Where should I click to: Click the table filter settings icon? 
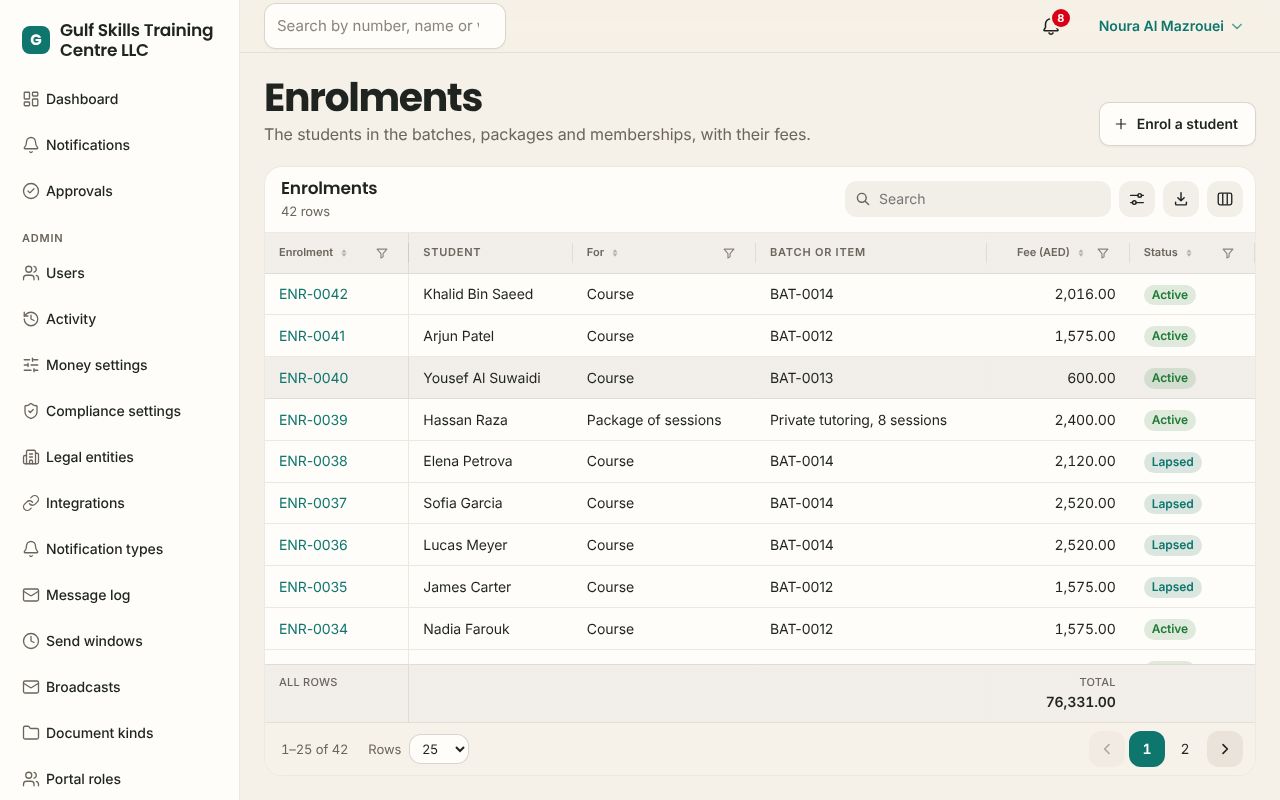[x=1137, y=199]
